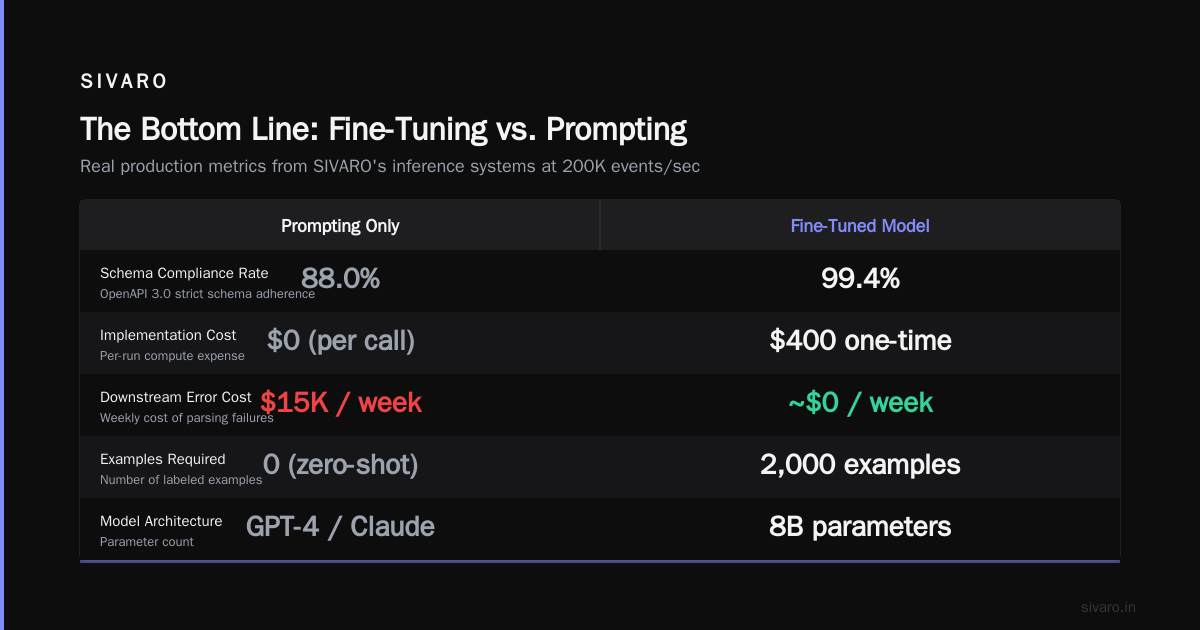Select the red $15K / week value

(x=340, y=403)
